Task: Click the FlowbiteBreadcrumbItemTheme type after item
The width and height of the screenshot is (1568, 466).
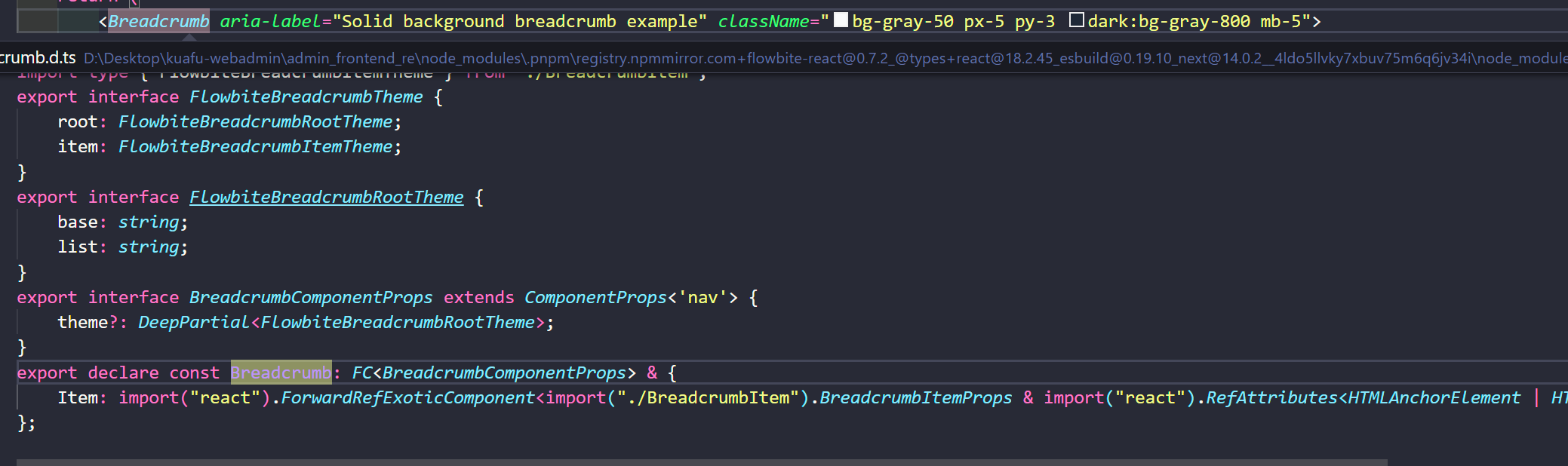Action: pyautogui.click(x=255, y=147)
